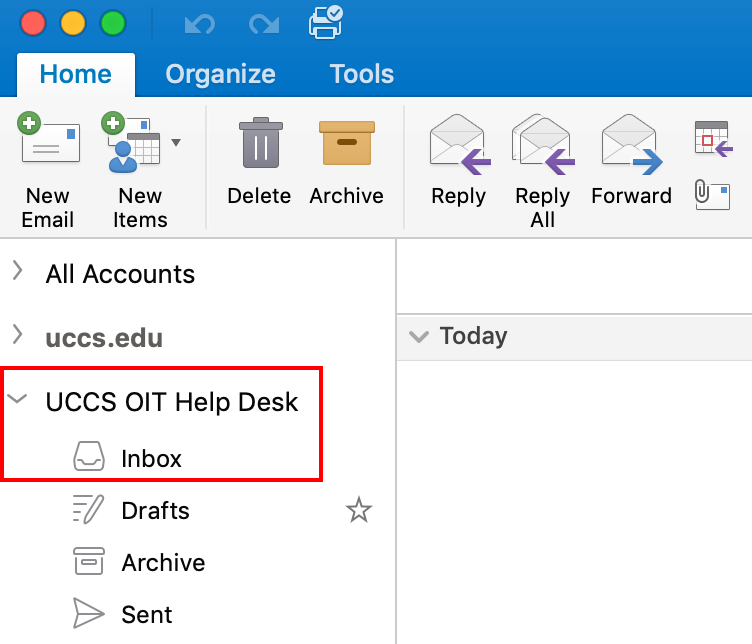The width and height of the screenshot is (752, 644).
Task: Collapse the Today message group
Action: (x=419, y=337)
